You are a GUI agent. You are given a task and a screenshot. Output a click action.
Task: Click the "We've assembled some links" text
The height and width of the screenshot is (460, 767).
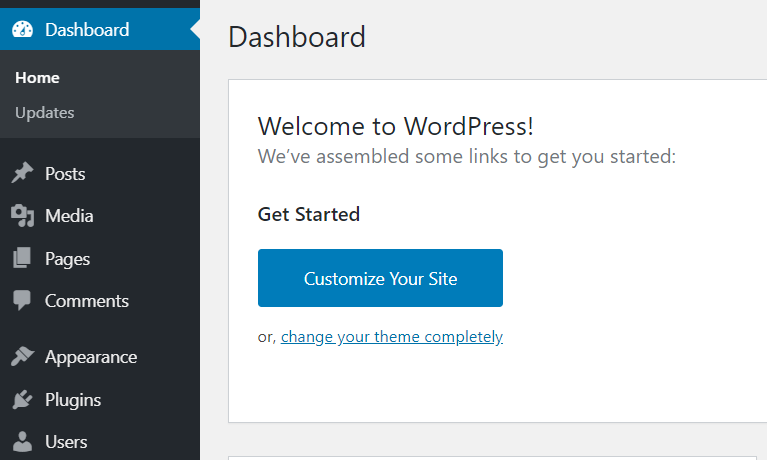[x=467, y=157]
